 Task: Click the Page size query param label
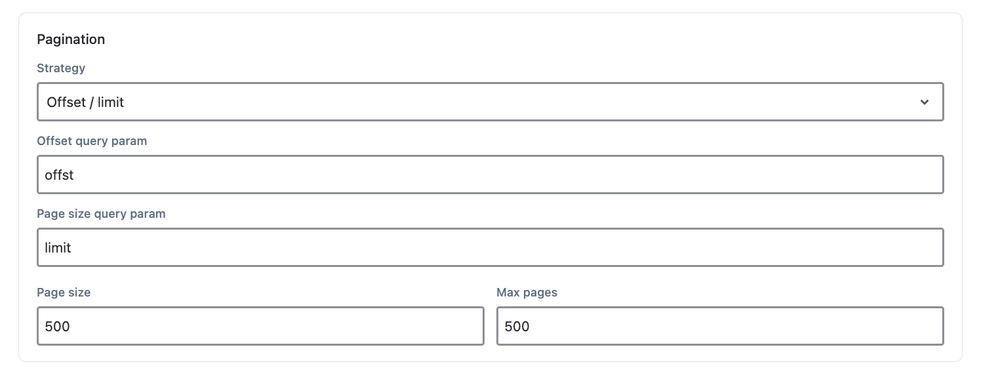101,214
